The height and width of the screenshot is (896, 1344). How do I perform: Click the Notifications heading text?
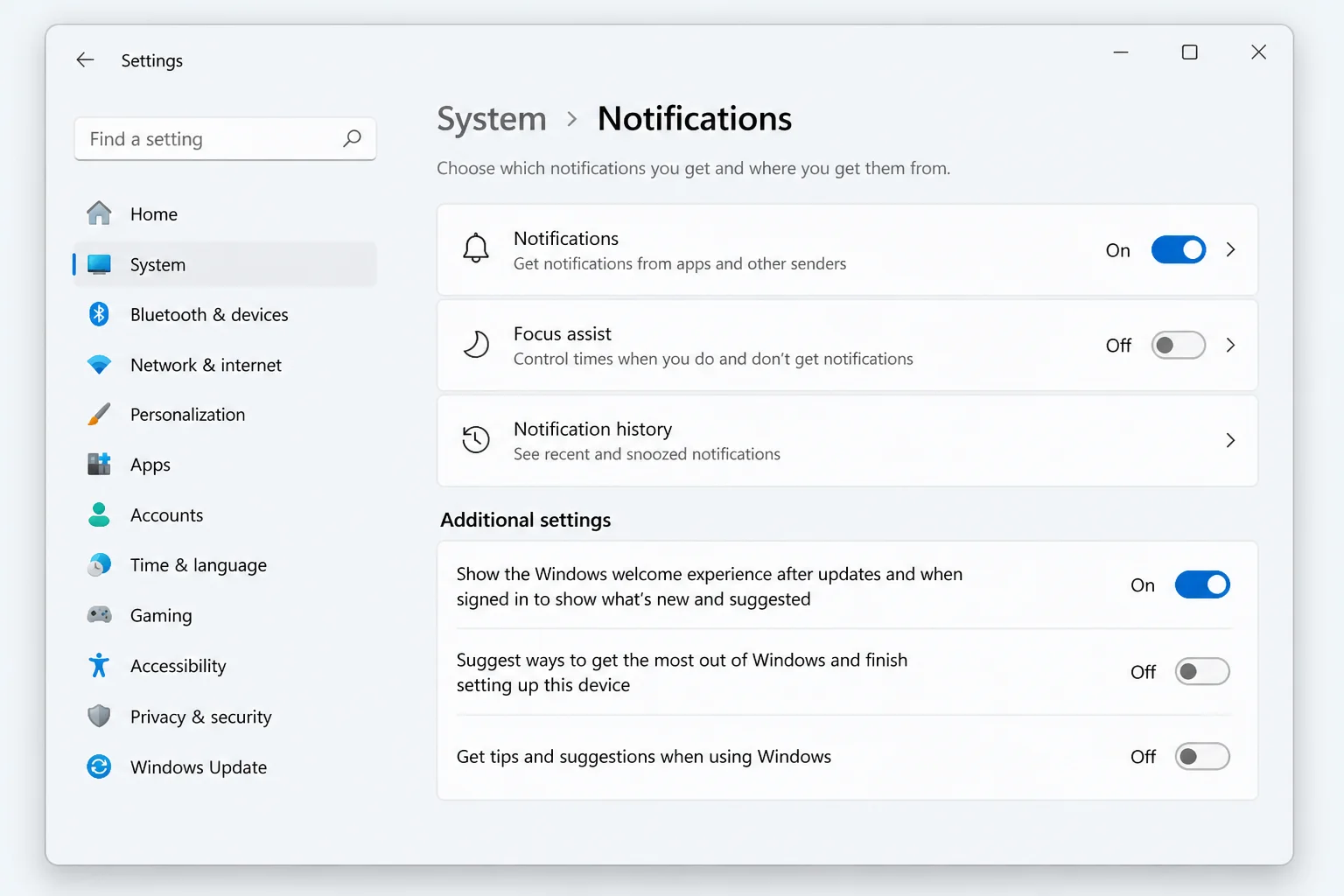pos(695,118)
